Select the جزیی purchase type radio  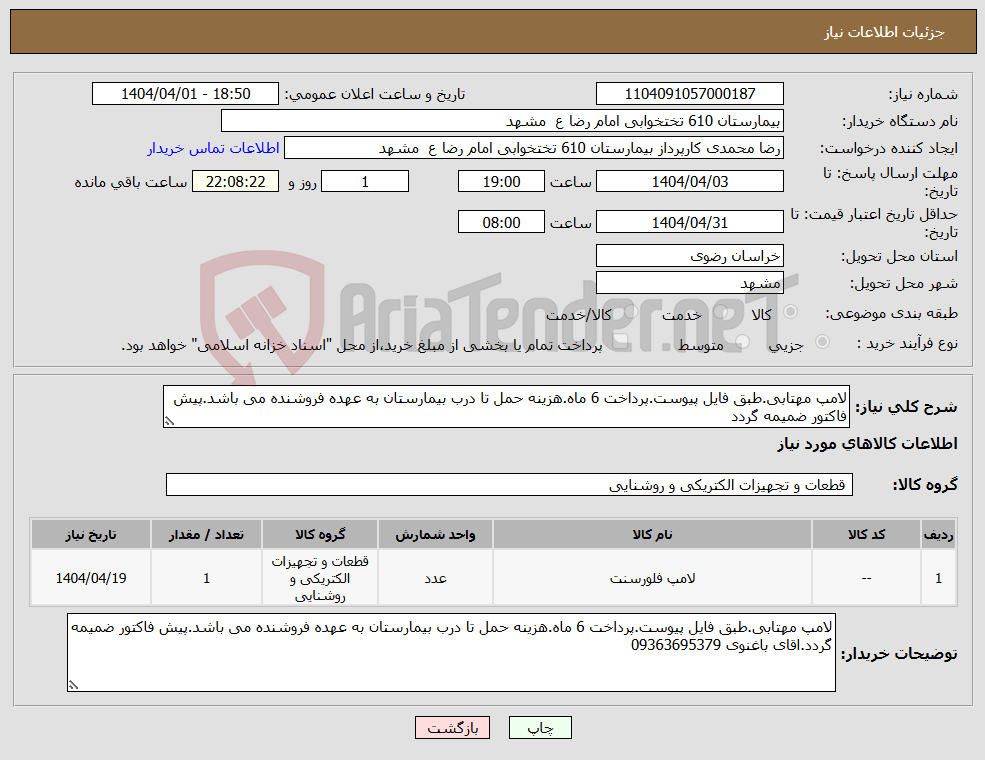(x=822, y=342)
